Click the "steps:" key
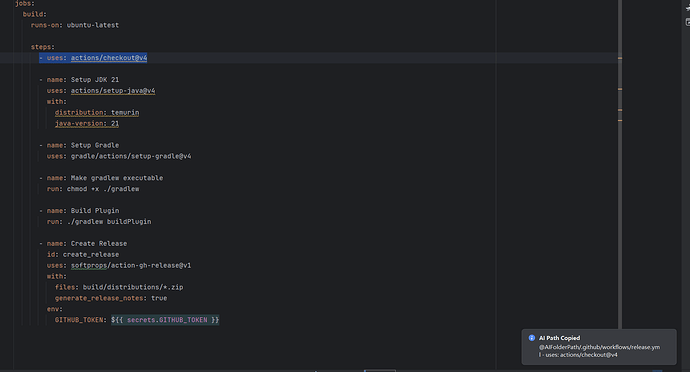Viewport: 690px width, 372px height. [43, 47]
